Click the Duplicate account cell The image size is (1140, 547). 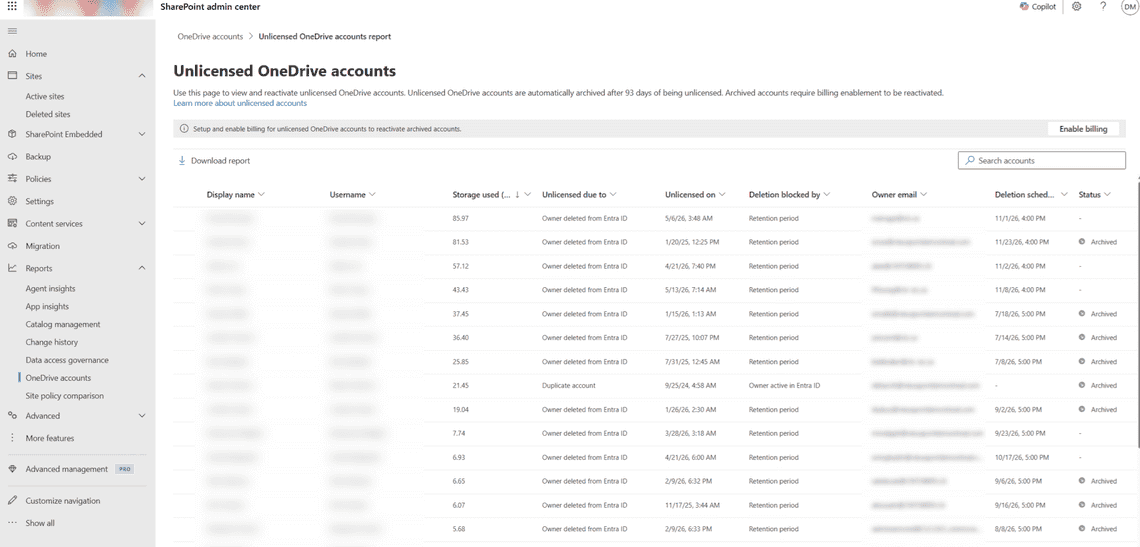(569, 386)
